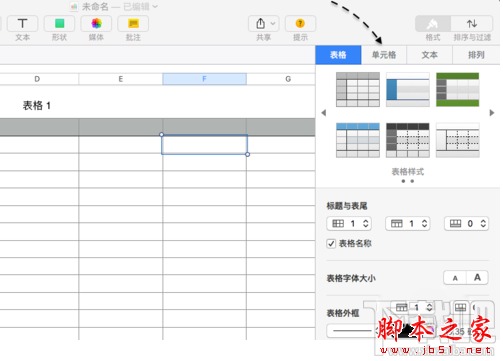The height and width of the screenshot is (361, 503).
Task: Click the footer rows count stepper
Action: [483, 224]
